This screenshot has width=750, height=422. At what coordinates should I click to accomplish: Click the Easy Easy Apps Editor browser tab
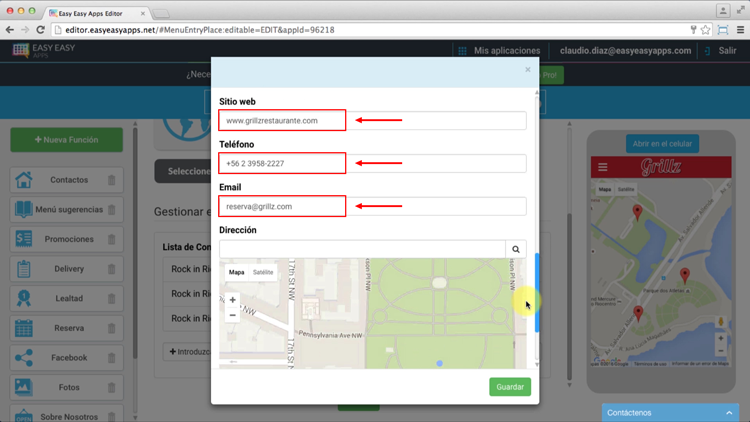click(96, 13)
